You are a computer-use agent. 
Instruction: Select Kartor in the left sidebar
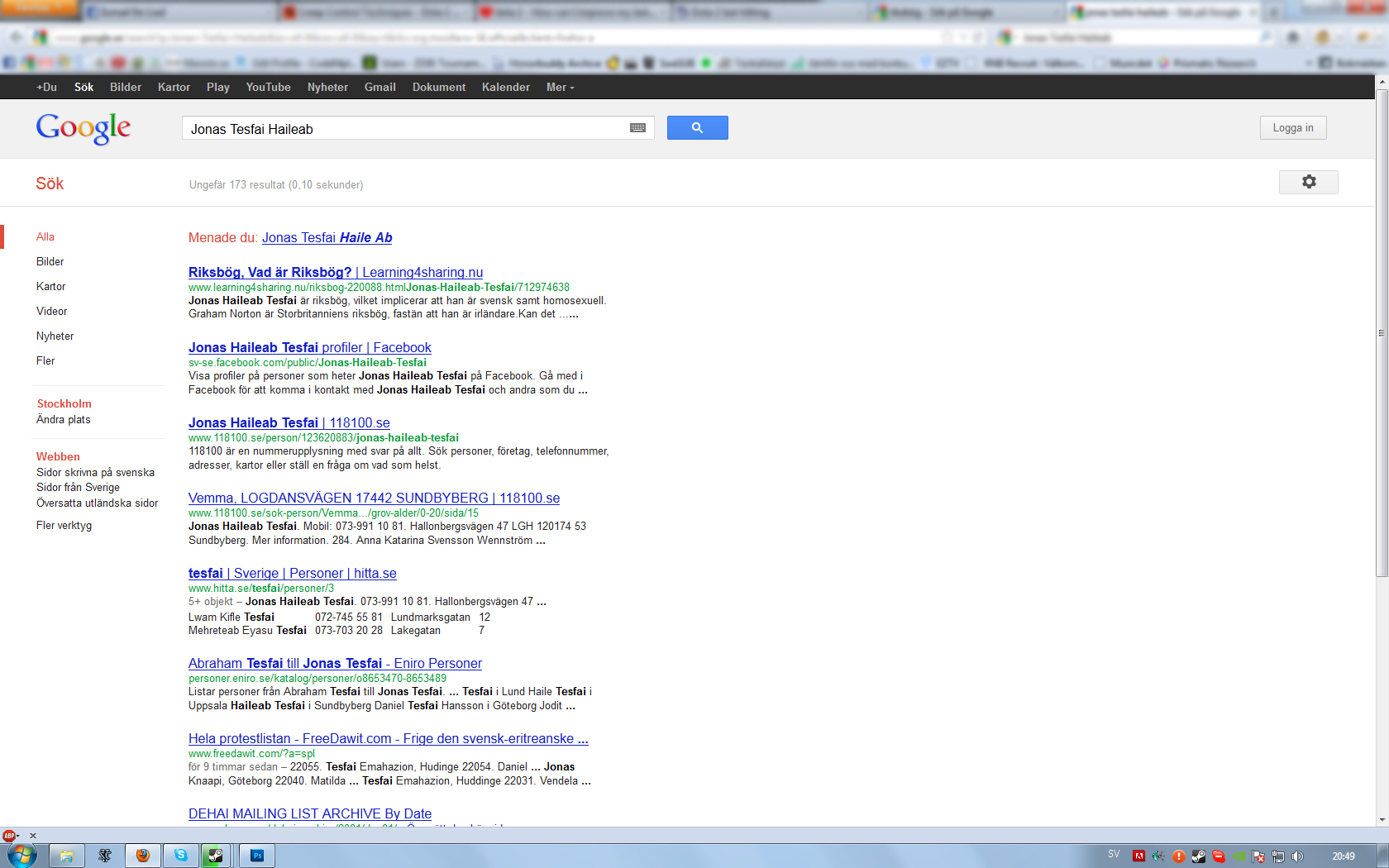pos(51,287)
